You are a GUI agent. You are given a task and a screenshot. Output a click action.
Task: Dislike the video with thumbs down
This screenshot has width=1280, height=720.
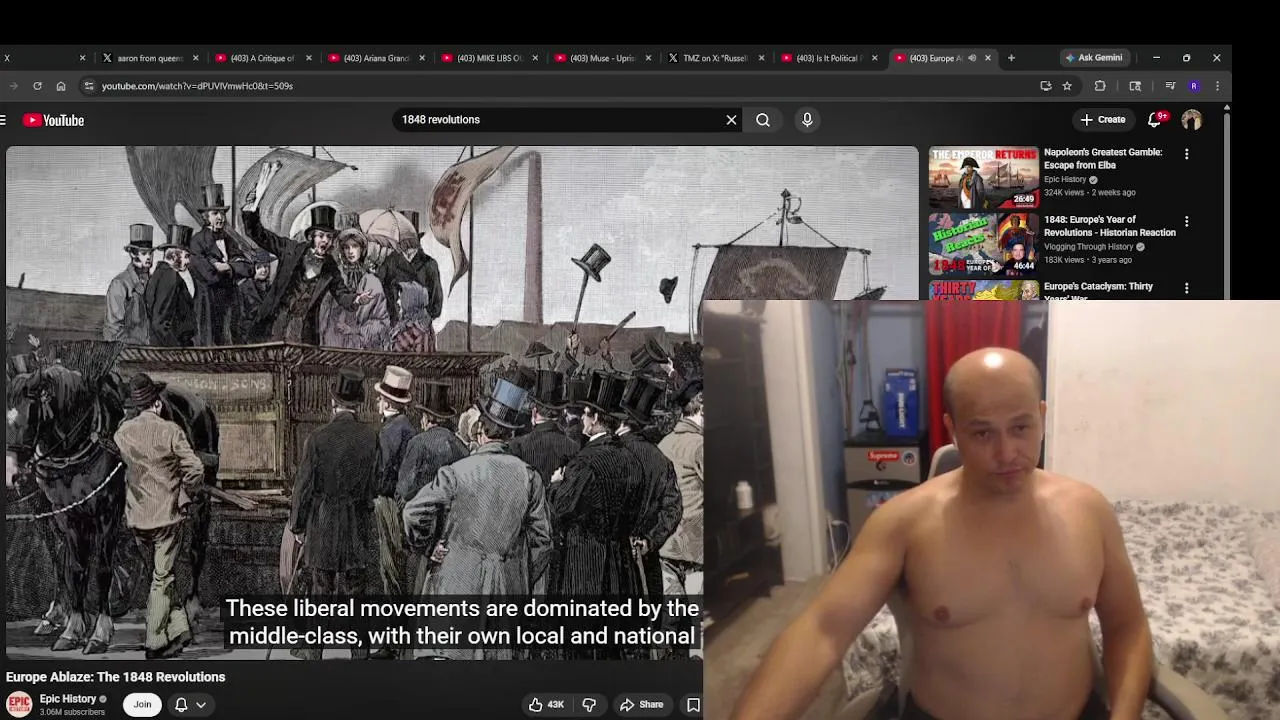point(589,704)
